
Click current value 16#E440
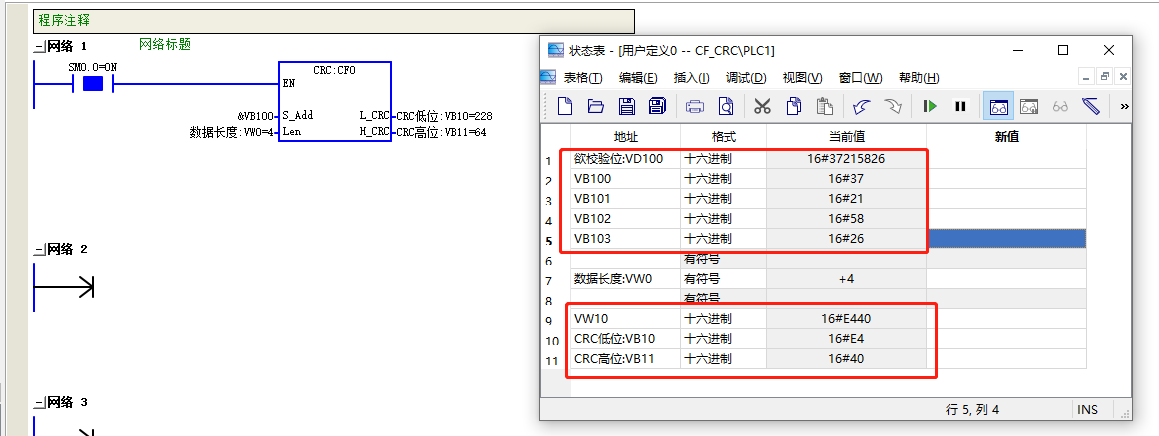(x=846, y=319)
